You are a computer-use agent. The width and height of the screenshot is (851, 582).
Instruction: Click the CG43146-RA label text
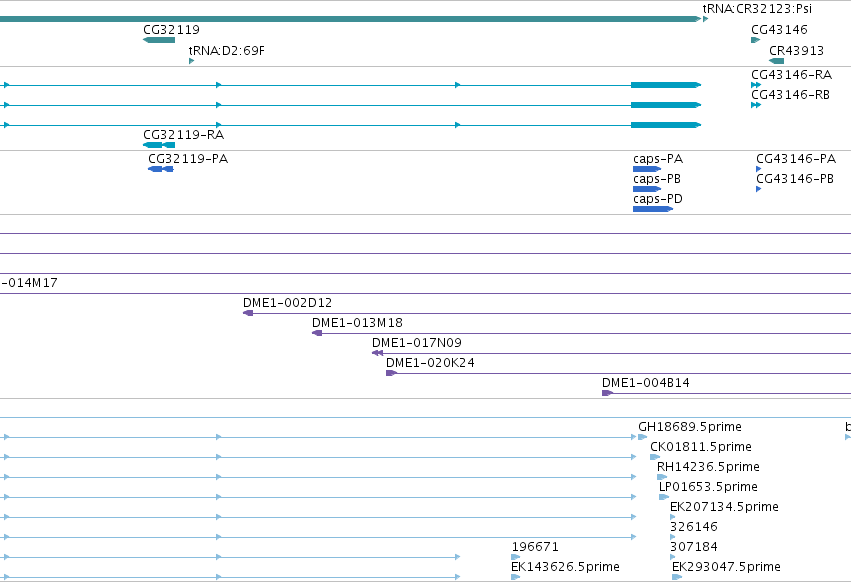click(791, 74)
